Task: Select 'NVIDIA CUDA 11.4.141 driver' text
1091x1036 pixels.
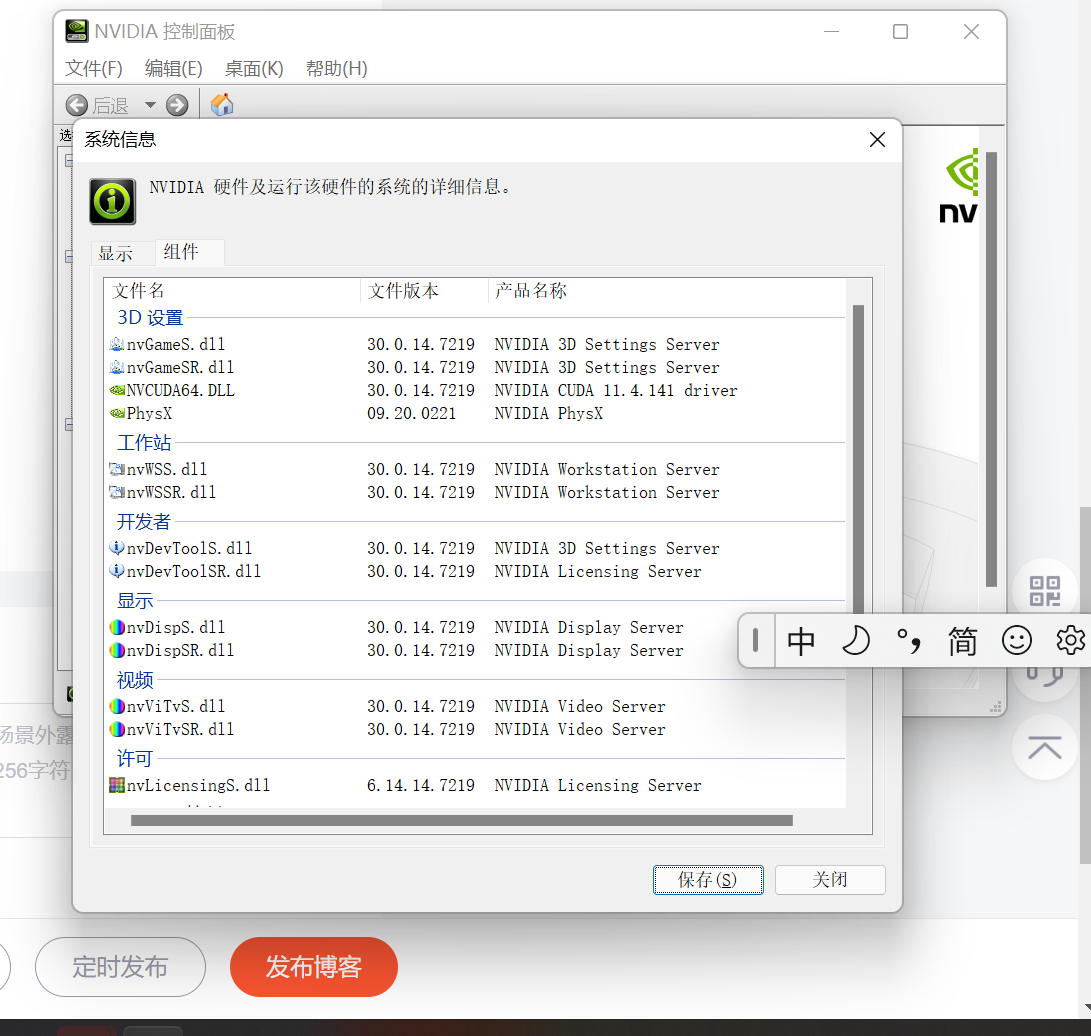Action: point(616,390)
